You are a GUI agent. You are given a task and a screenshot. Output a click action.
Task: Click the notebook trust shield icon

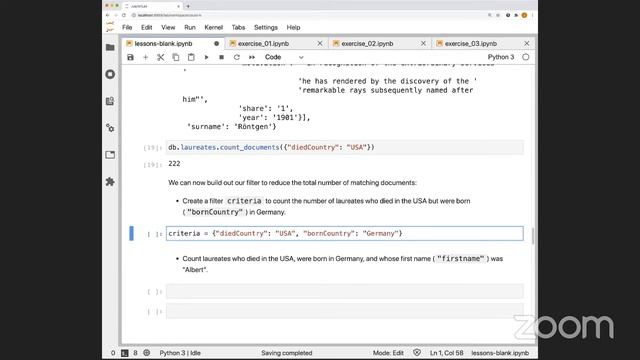[x=417, y=353]
